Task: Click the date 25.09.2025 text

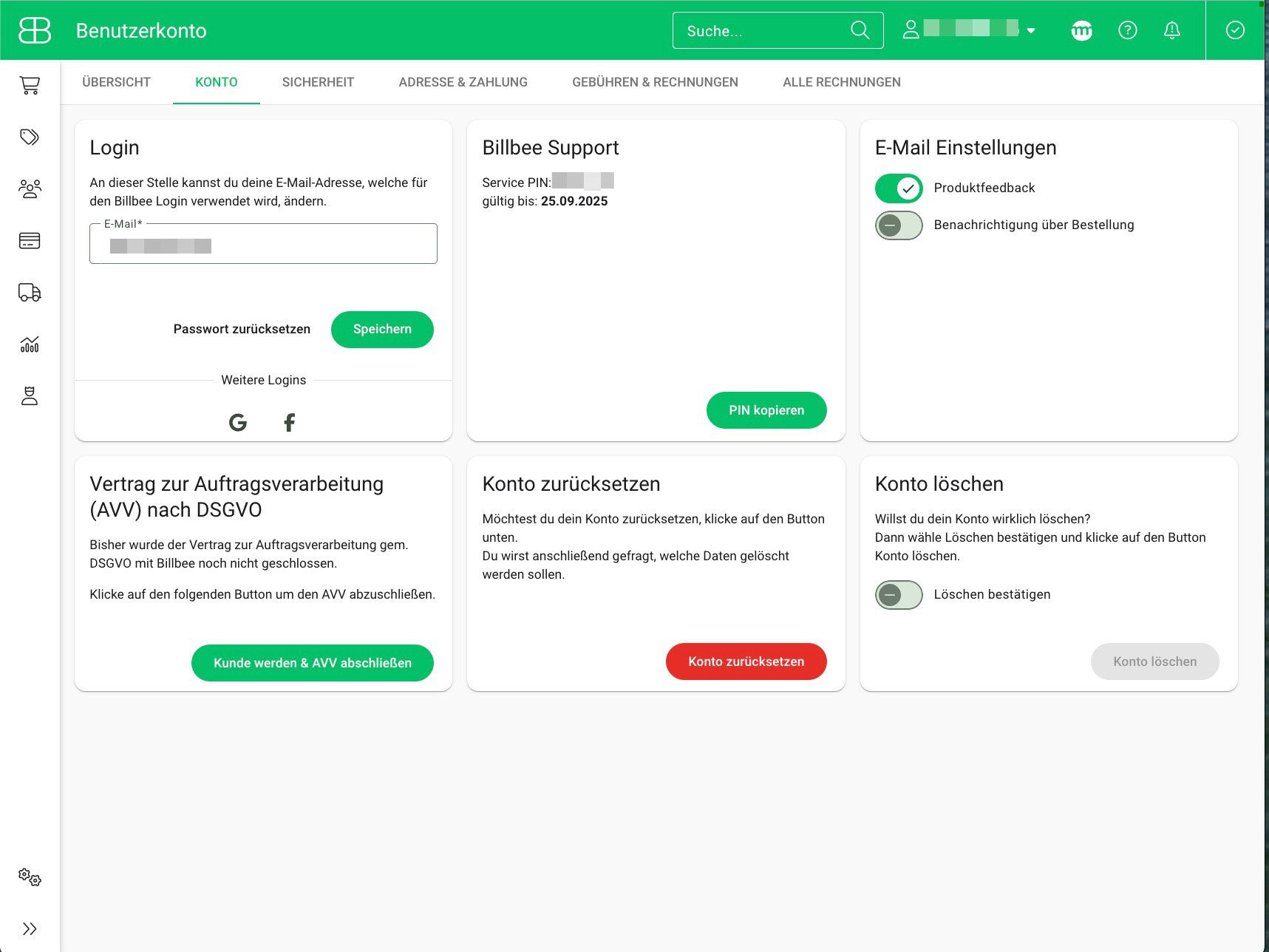Action: 574,201
